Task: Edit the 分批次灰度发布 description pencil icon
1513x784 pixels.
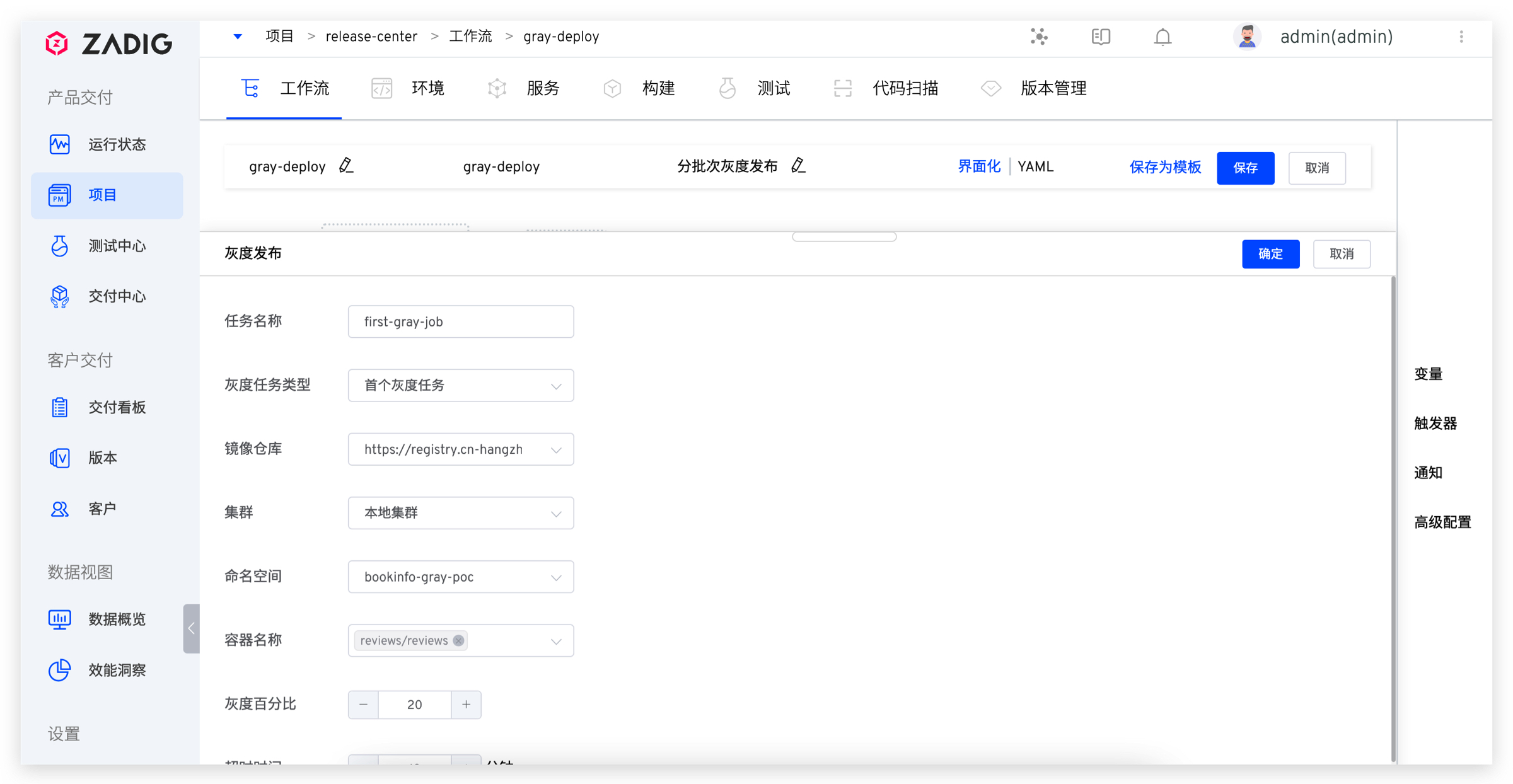Action: (798, 166)
